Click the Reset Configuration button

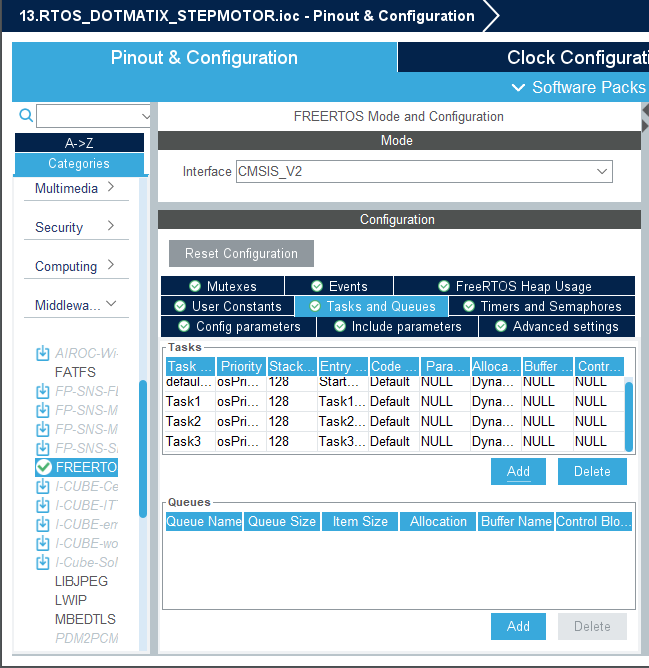coord(241,253)
